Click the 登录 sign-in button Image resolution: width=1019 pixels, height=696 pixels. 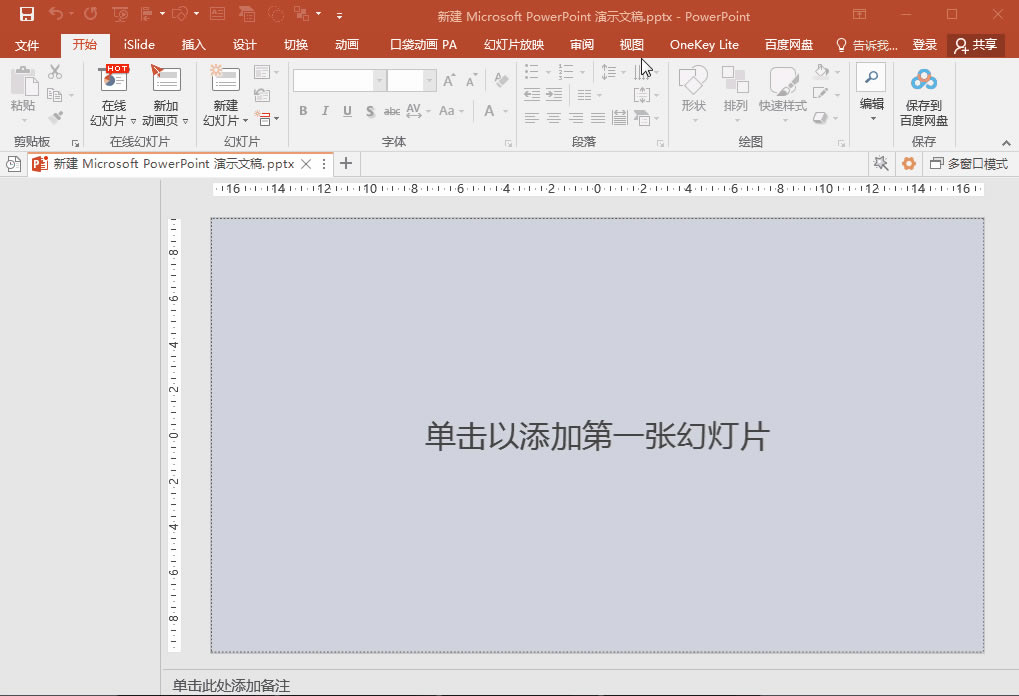click(x=924, y=45)
